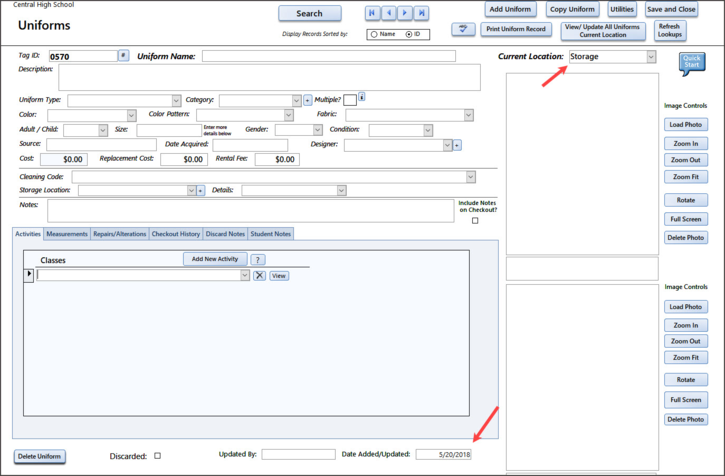Screen dimensions: 725x476
Task: Delete the class row with X icon
Action: [259, 275]
